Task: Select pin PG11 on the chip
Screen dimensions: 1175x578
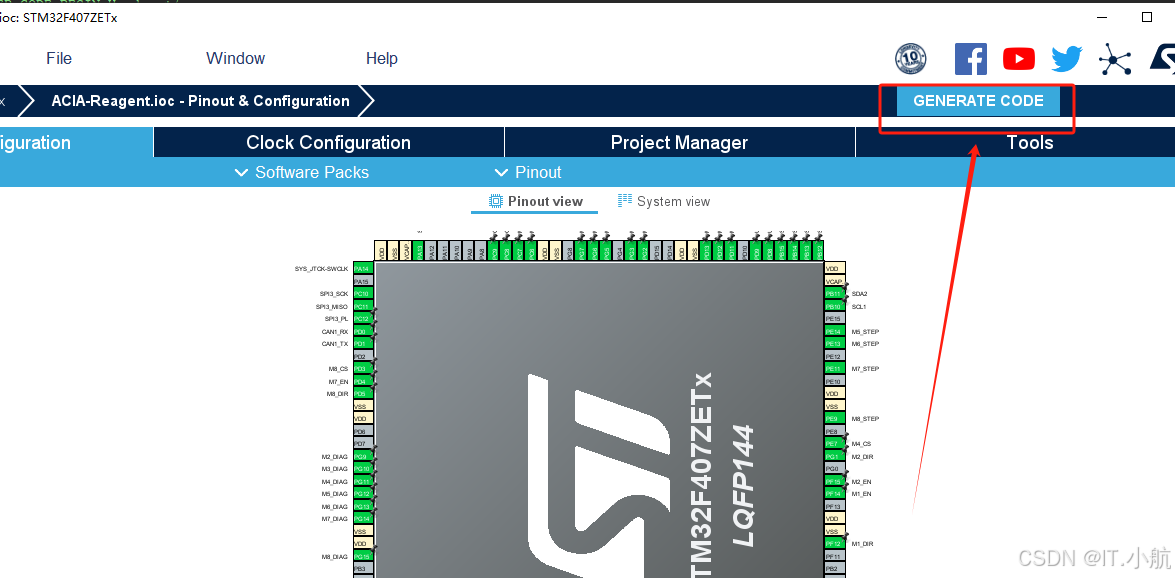Action: [x=363, y=481]
